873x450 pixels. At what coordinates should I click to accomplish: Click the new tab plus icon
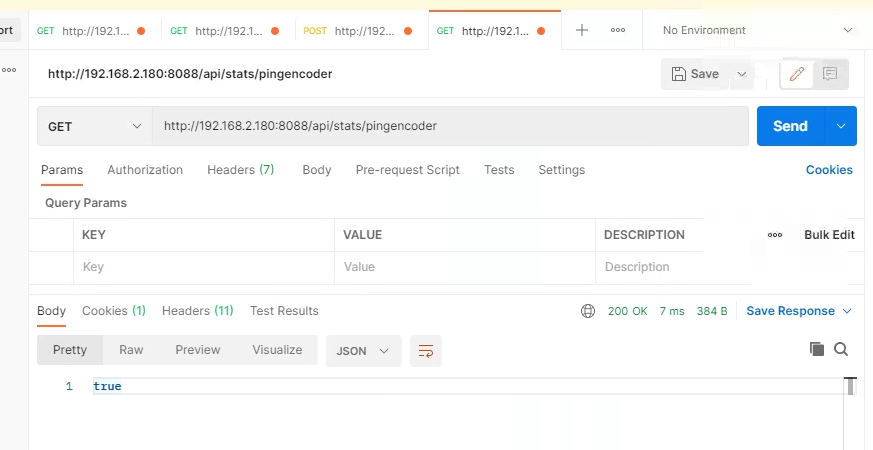pos(582,30)
